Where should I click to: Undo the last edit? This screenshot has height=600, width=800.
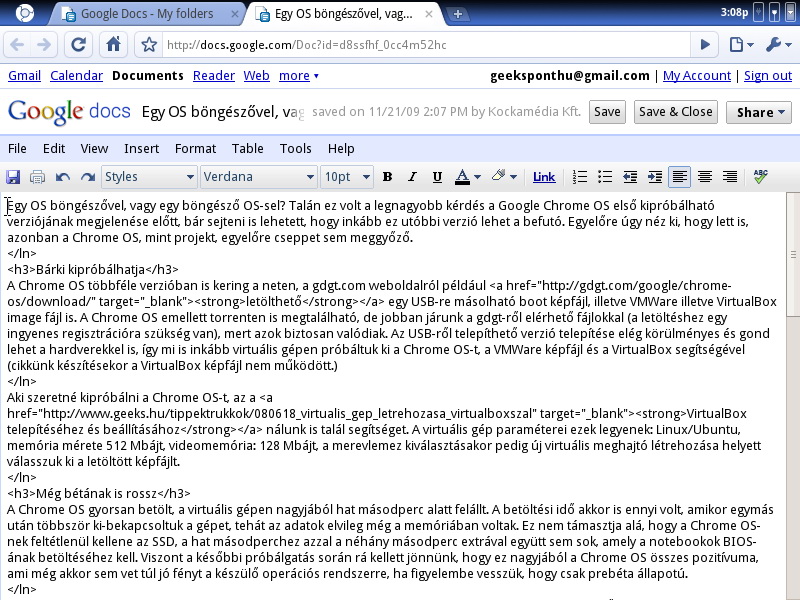63,177
